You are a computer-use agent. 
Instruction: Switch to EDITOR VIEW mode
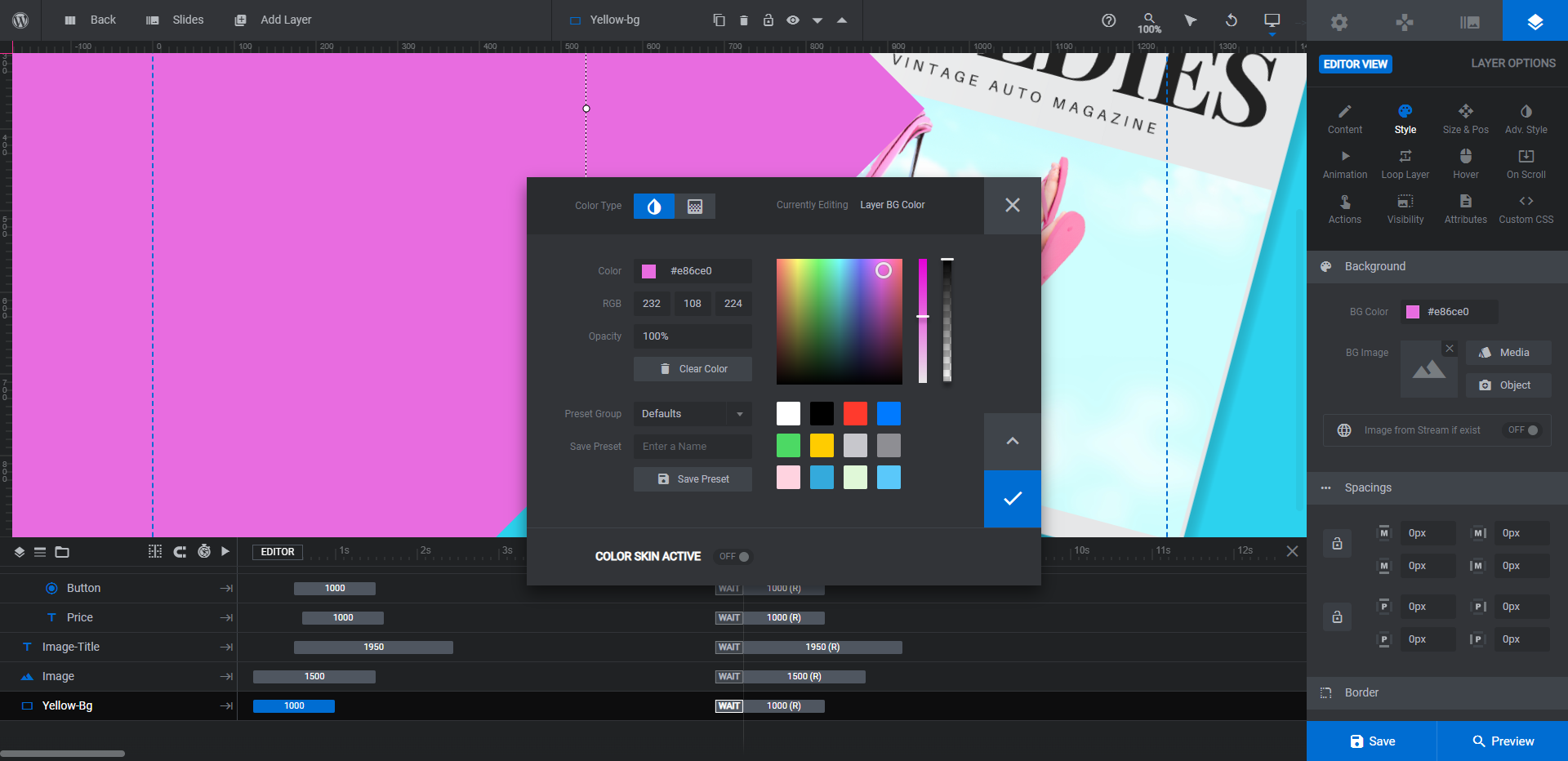click(x=1356, y=65)
